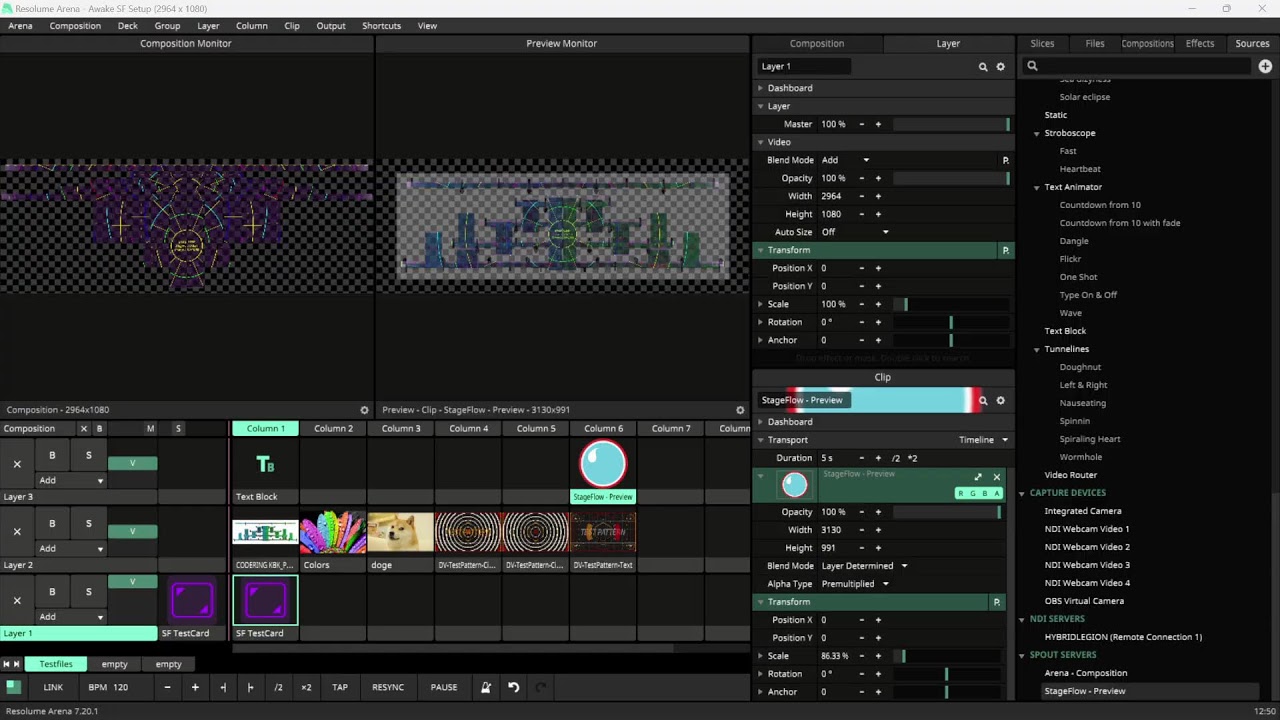Toggle Solo on Layer 3
Image resolution: width=1280 pixels, height=720 pixels.
pos(88,455)
